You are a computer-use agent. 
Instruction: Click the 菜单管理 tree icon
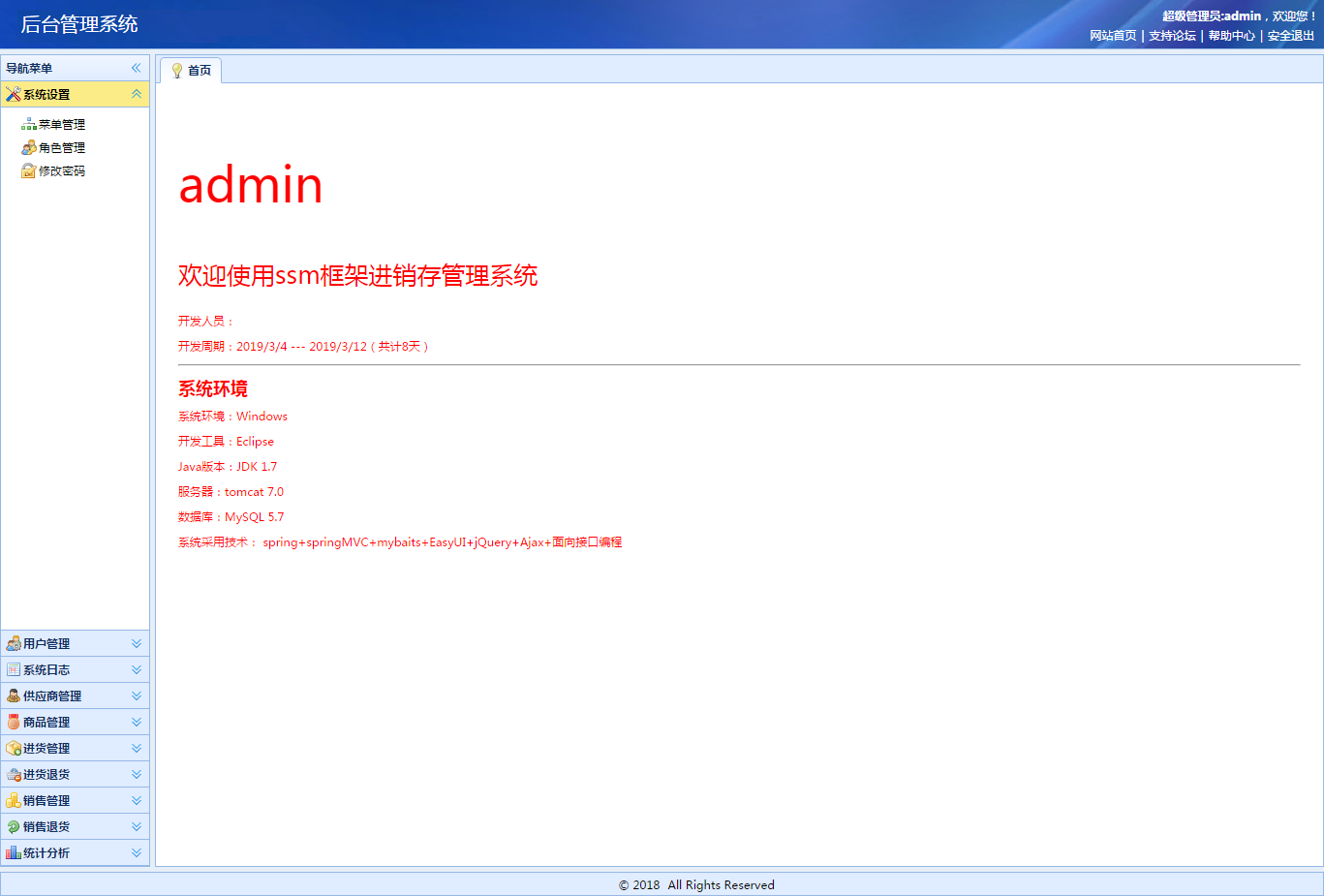point(29,124)
